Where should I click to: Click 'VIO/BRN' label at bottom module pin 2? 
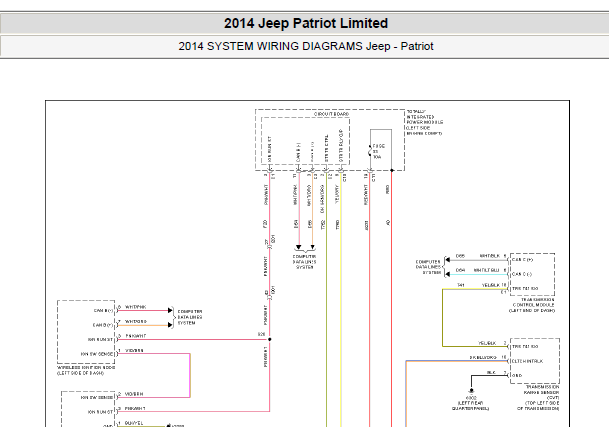(134, 394)
